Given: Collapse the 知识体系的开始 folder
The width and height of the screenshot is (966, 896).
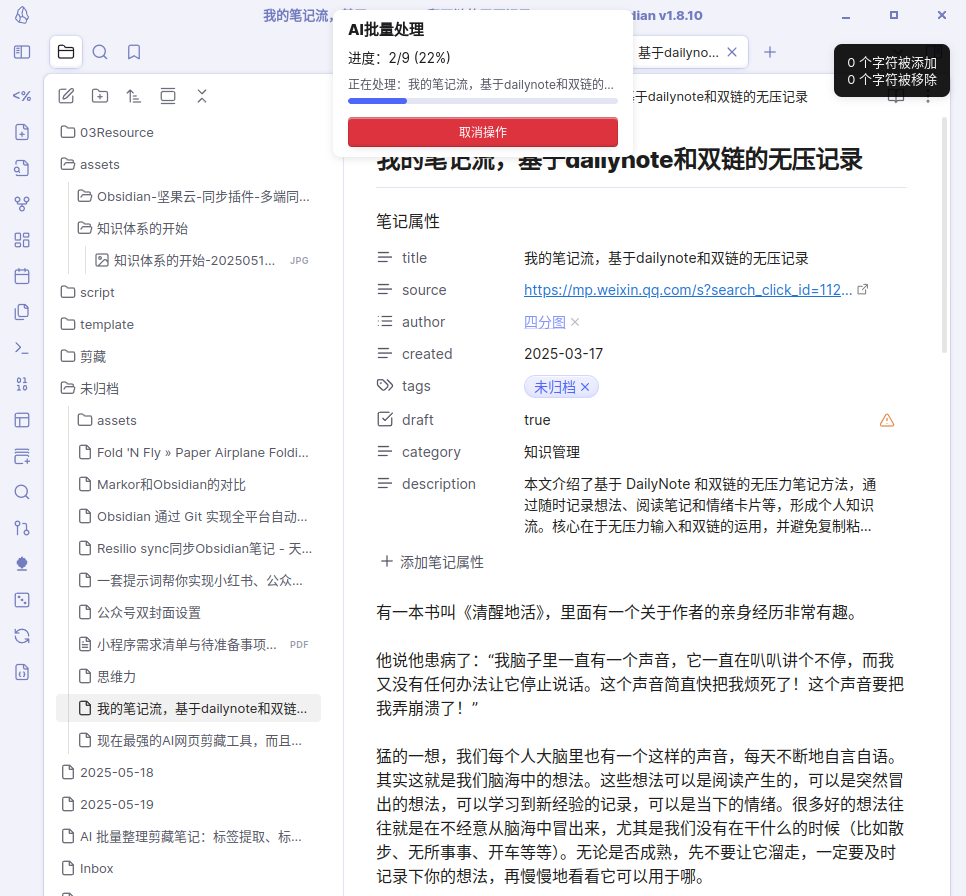Looking at the screenshot, I should tap(85, 228).
